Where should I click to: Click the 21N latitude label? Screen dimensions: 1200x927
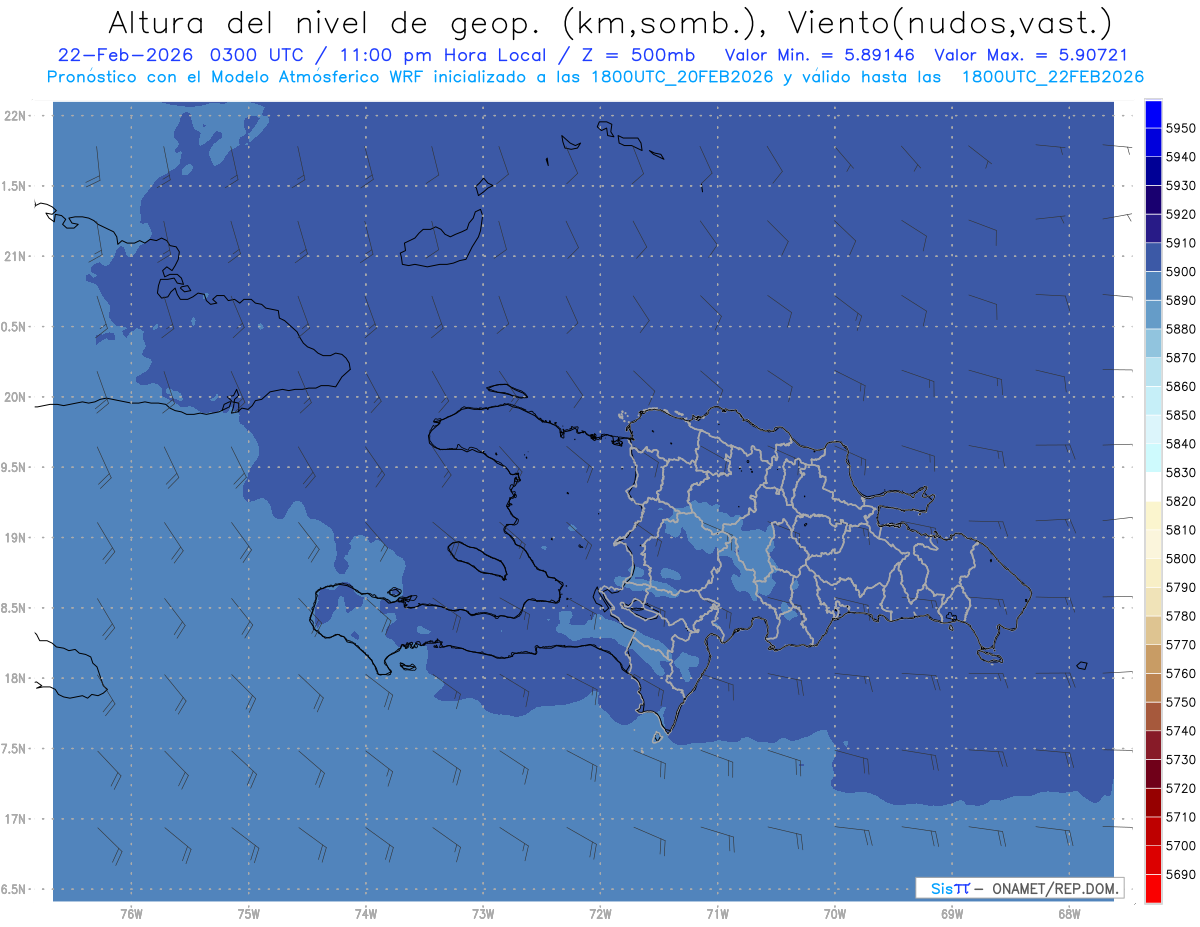[16, 257]
